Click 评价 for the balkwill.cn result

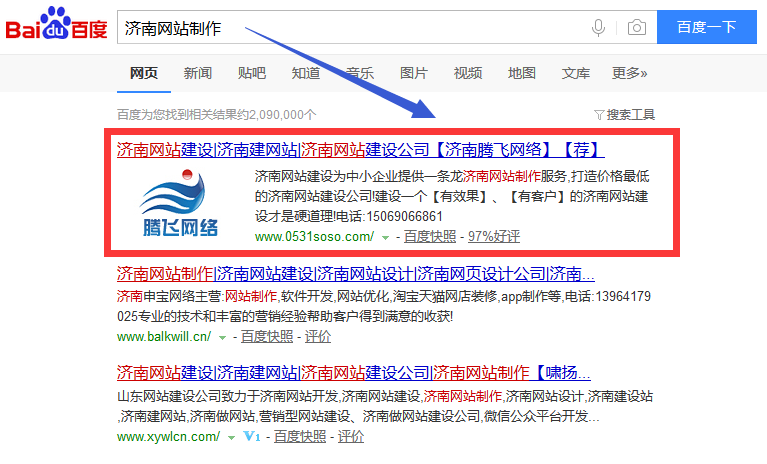coord(318,337)
